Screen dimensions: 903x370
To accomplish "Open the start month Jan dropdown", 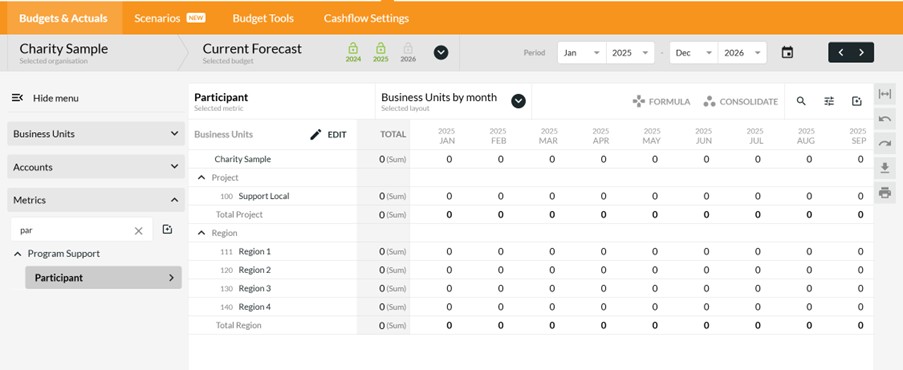I will [582, 52].
